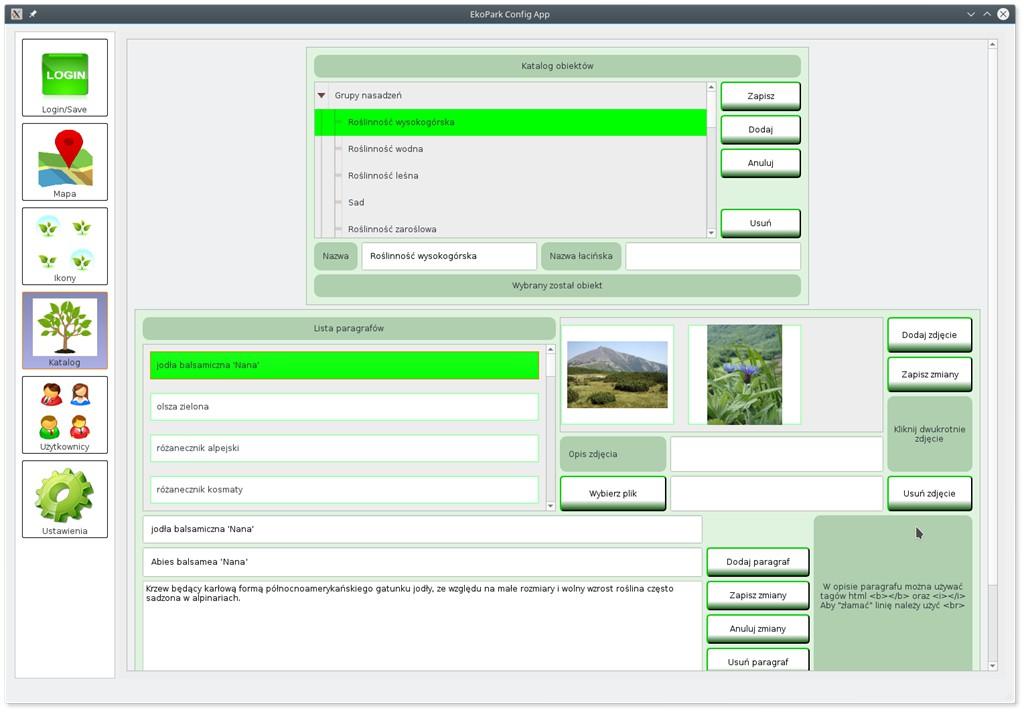The width and height of the screenshot is (1024, 712).
Task: Click catalog tree scrollbar down arrow
Action: pyautogui.click(x=711, y=233)
